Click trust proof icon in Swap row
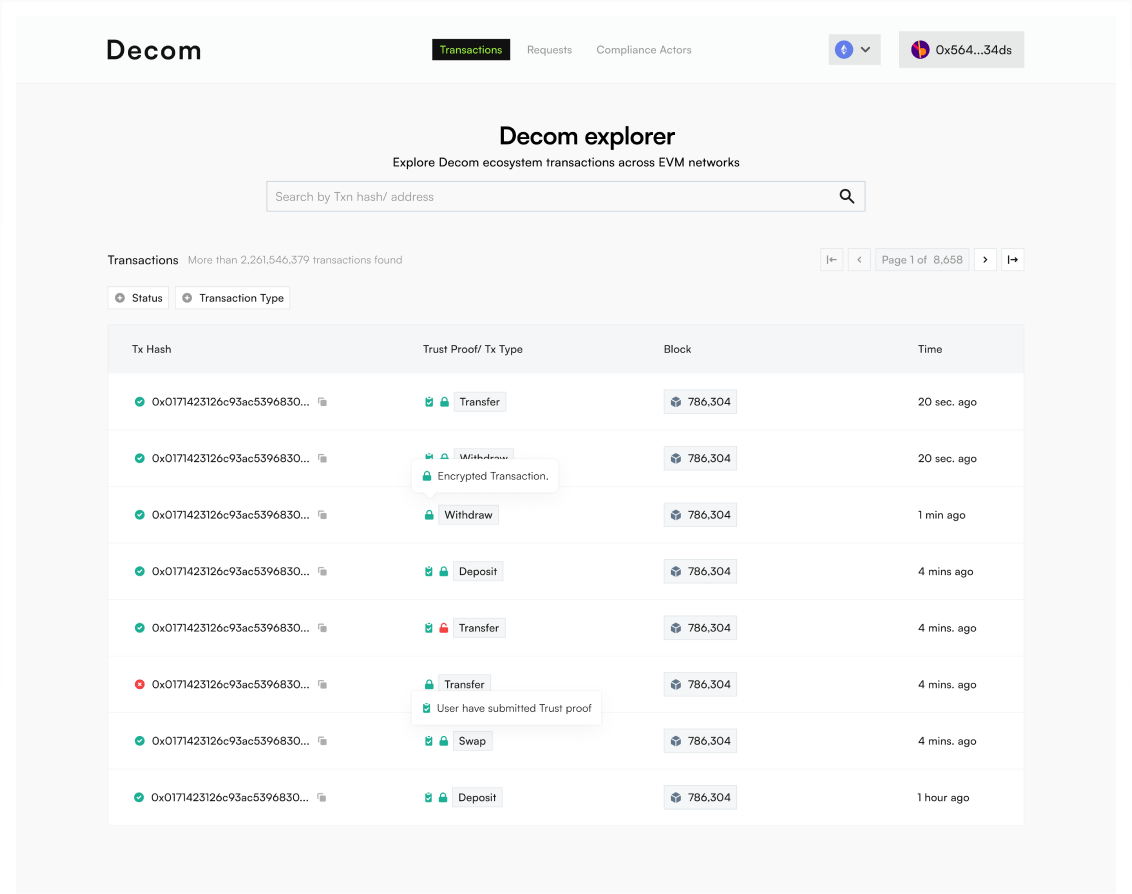Viewport: 1132px width, 894px height. coord(429,741)
